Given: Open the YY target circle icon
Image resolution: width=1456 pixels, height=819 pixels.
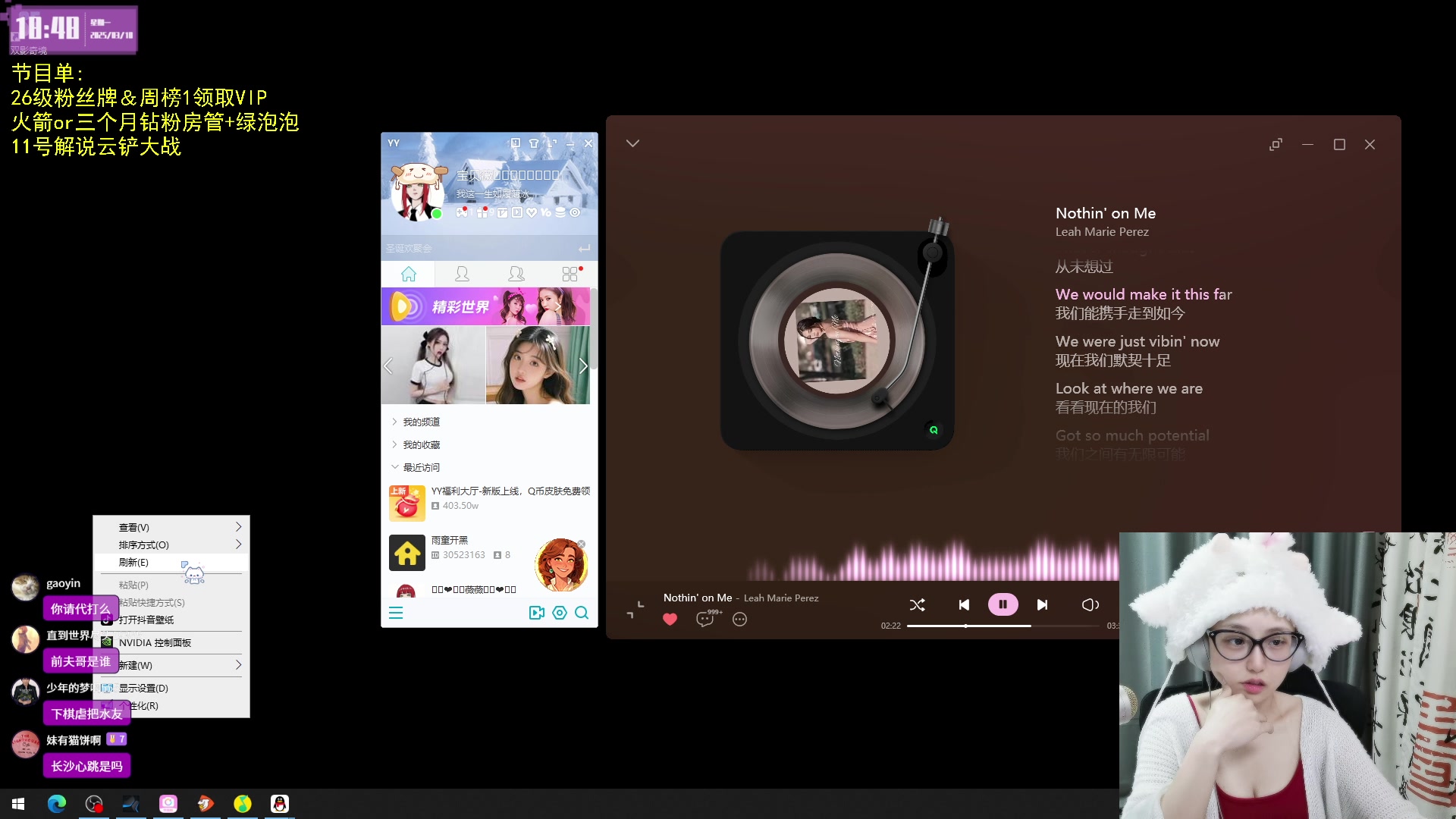Looking at the screenshot, I should (x=575, y=212).
